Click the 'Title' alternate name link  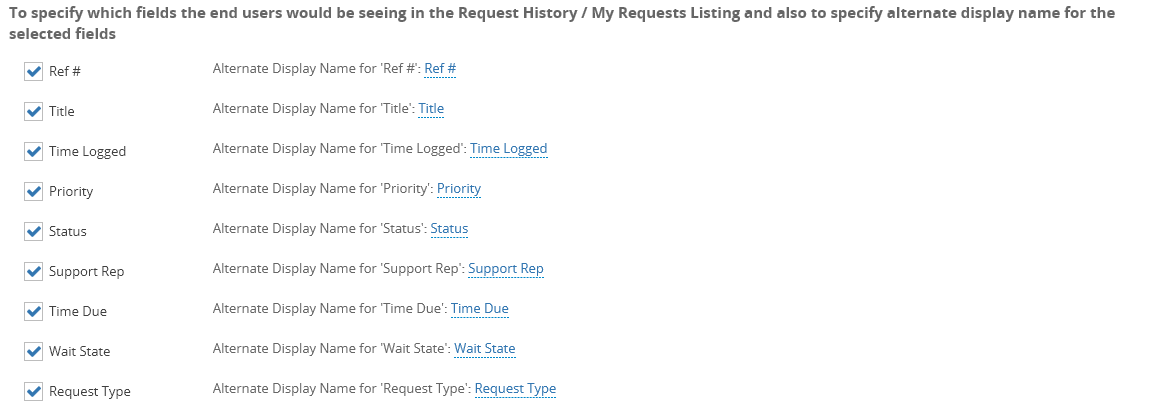431,109
